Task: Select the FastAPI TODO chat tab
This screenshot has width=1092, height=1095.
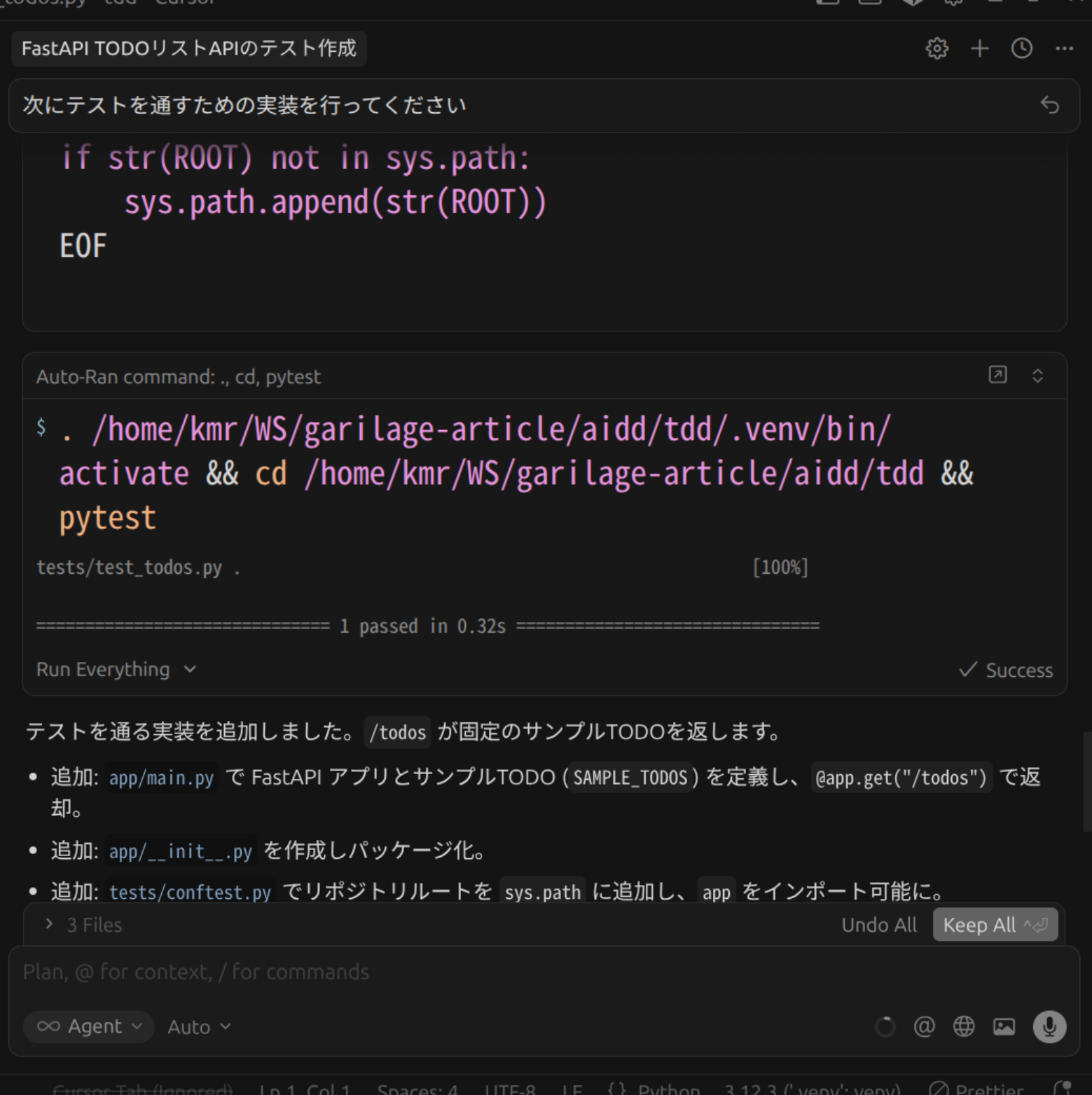Action: tap(189, 48)
